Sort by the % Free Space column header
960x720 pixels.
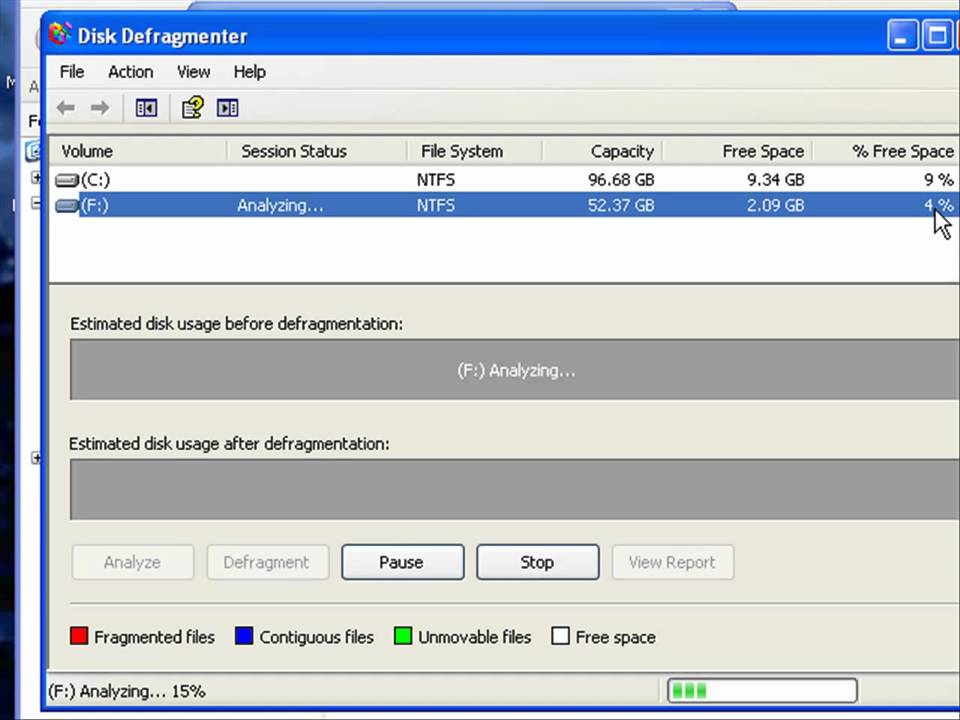tap(886, 151)
